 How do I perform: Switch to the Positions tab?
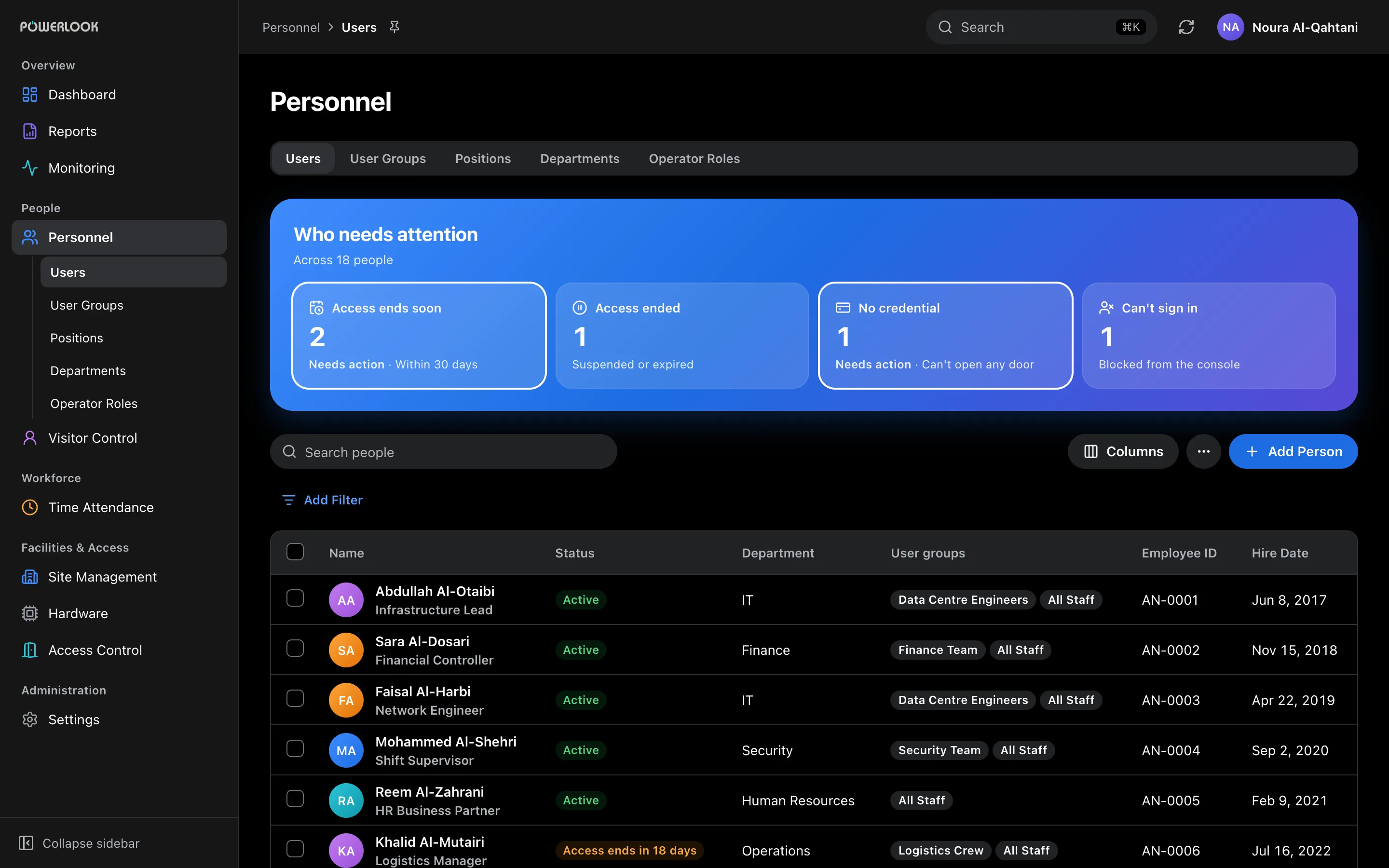click(x=483, y=159)
